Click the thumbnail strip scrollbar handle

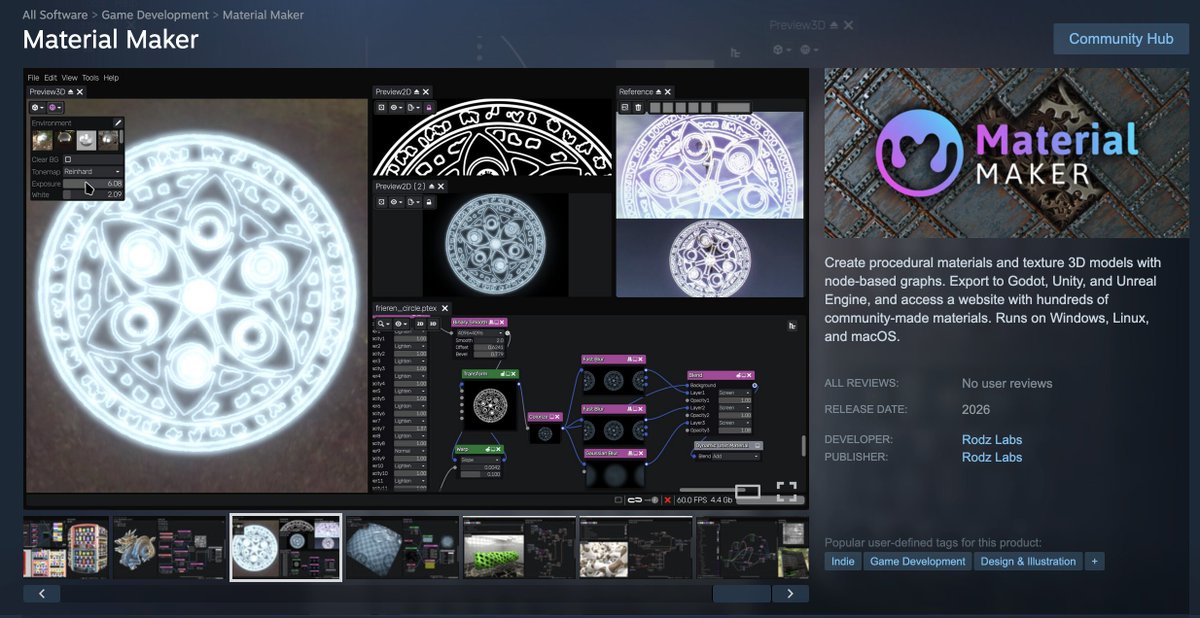point(741,593)
